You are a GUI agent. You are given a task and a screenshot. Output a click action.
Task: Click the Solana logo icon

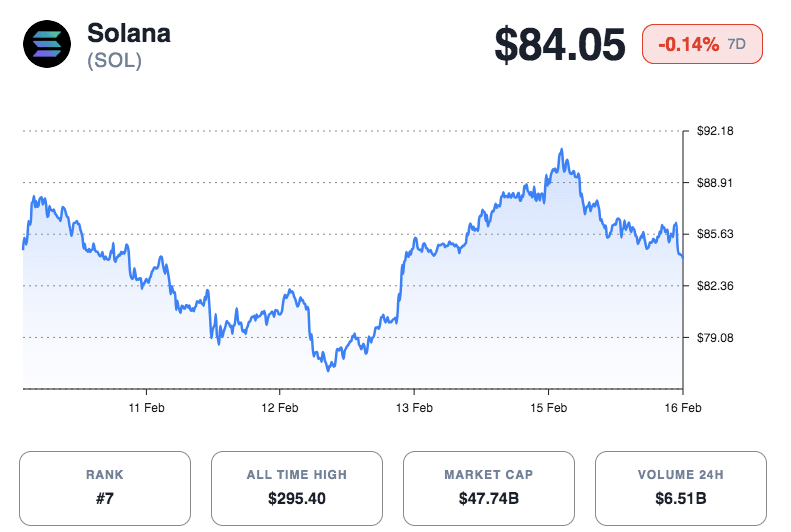tap(47, 45)
